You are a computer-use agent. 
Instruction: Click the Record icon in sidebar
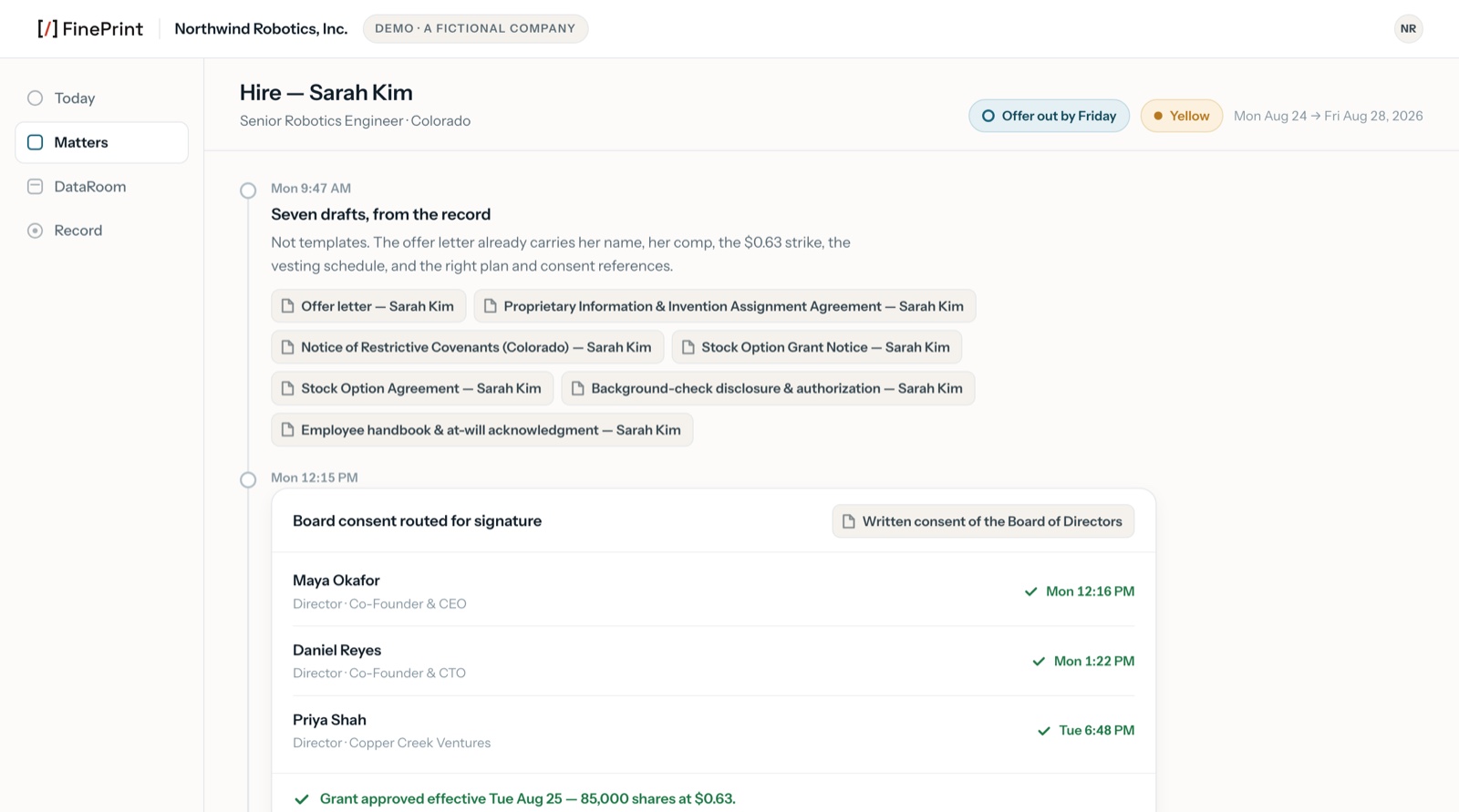pos(35,231)
